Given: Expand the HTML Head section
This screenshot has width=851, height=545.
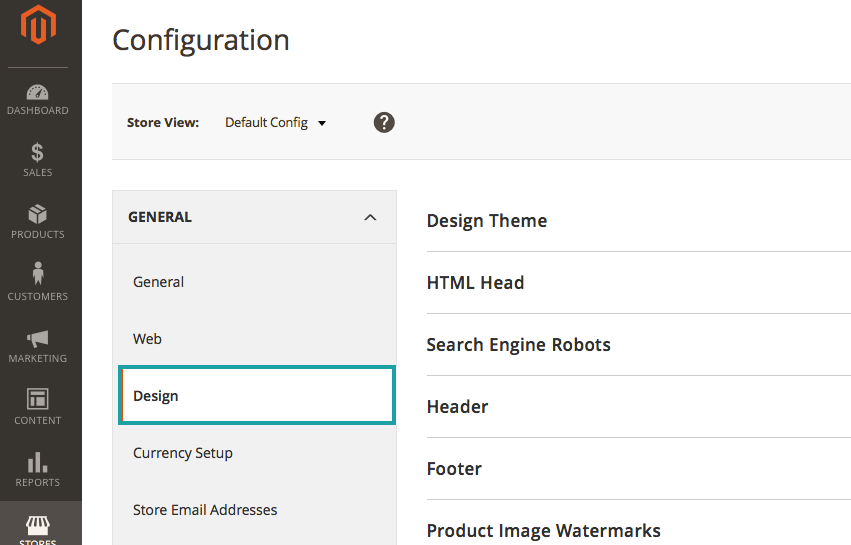Looking at the screenshot, I should [x=475, y=283].
